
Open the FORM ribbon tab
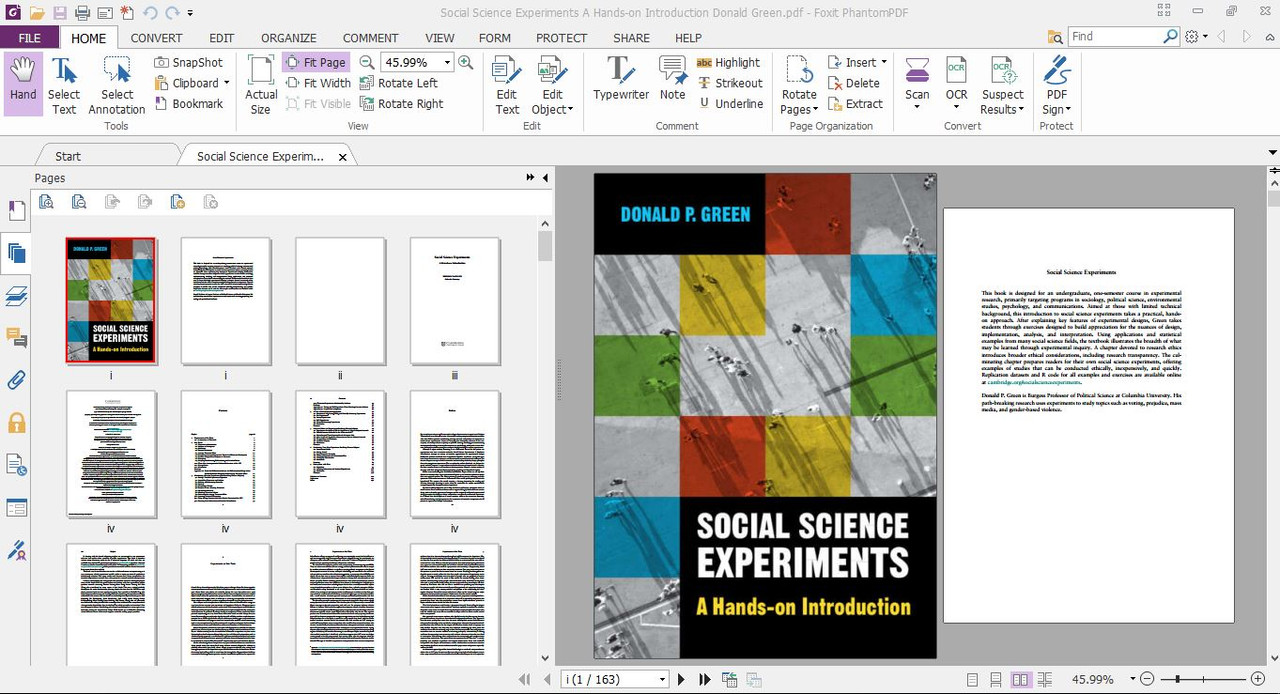tap(495, 38)
